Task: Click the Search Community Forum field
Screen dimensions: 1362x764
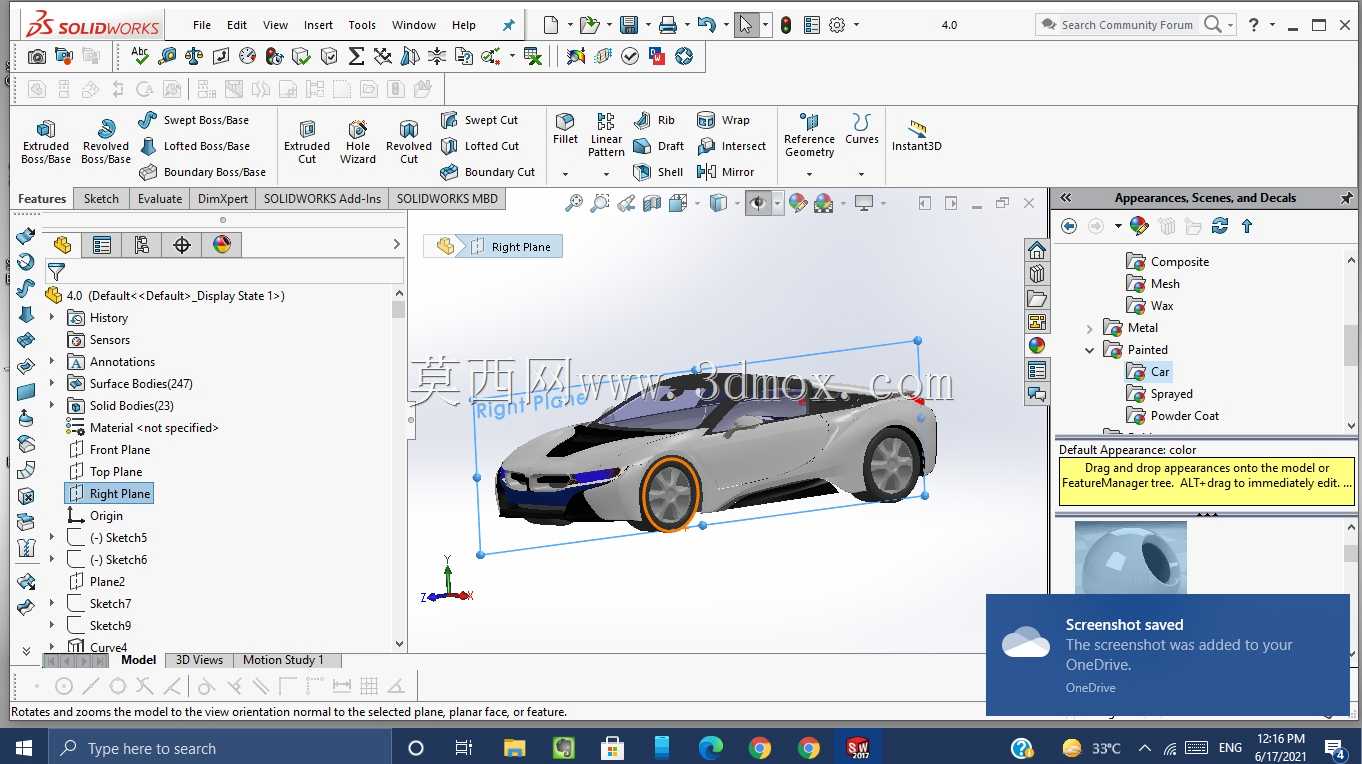Action: tap(1127, 25)
